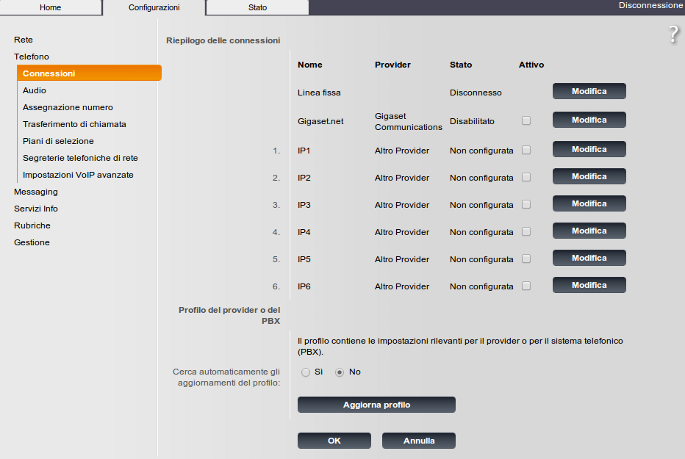Click the Linea fissa connection name

pyautogui.click(x=319, y=93)
